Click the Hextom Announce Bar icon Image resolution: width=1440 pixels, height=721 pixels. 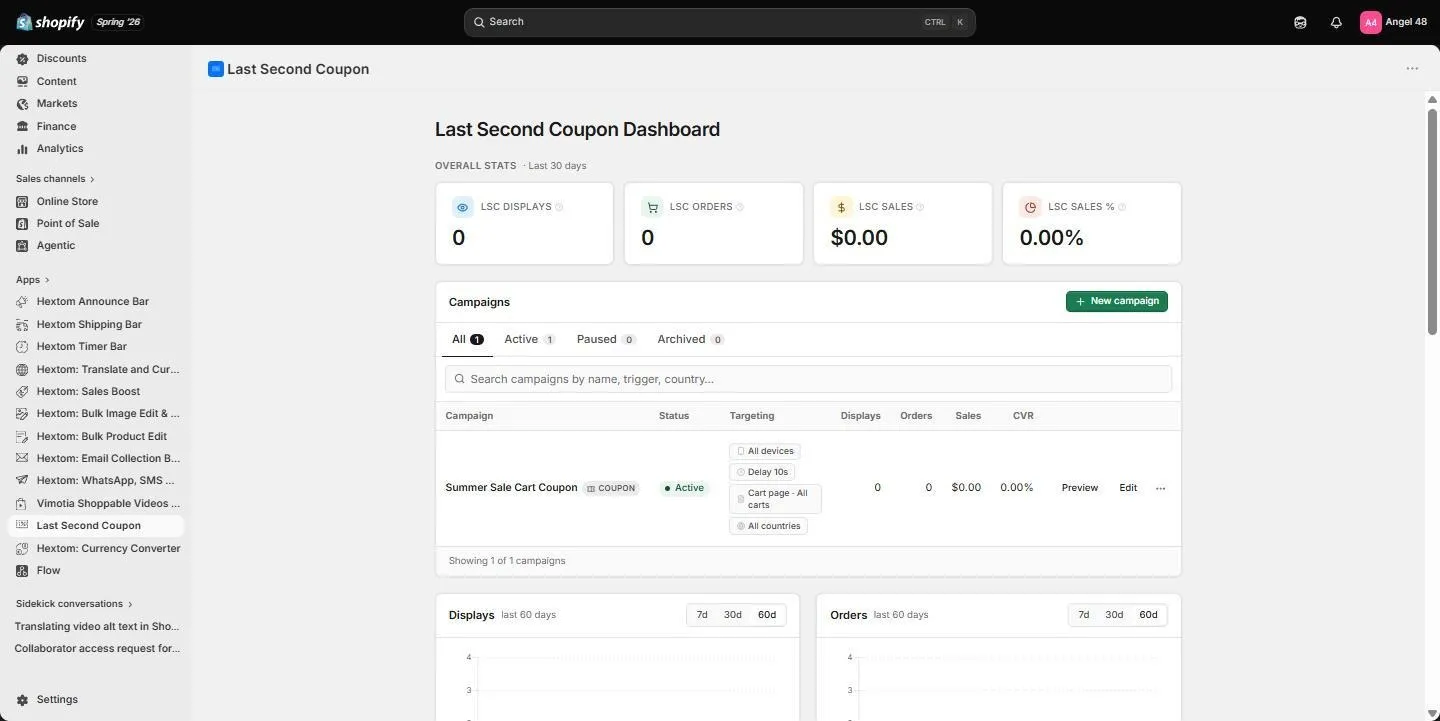(22, 302)
